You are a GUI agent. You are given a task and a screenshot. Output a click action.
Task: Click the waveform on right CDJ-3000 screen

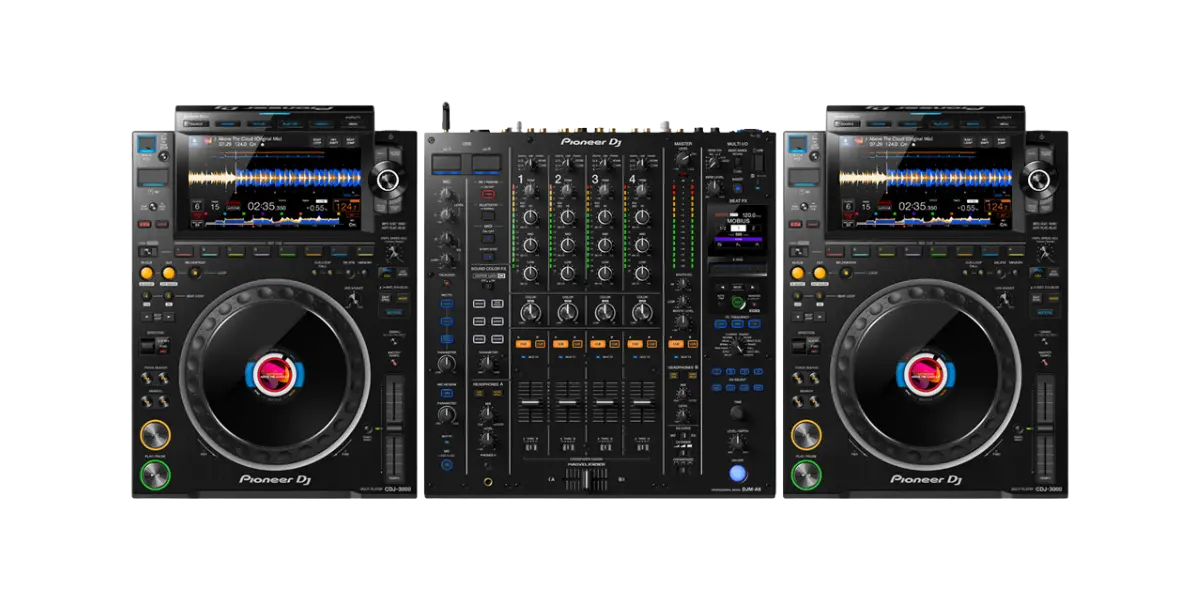click(x=925, y=178)
